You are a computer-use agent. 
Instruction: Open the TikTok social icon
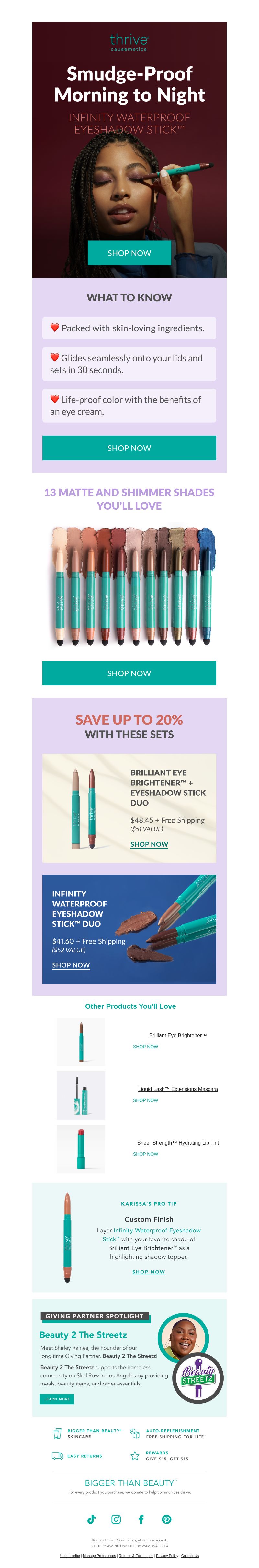[91, 1519]
